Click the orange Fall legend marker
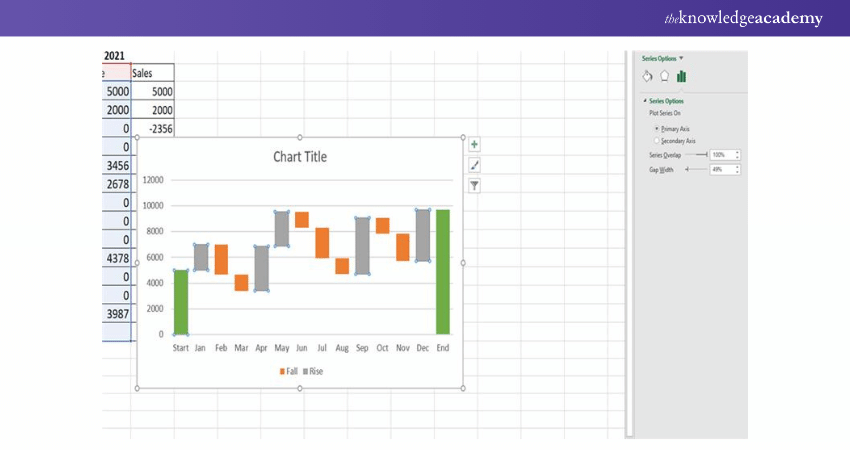Viewport: 850px width, 450px height. 283,371
